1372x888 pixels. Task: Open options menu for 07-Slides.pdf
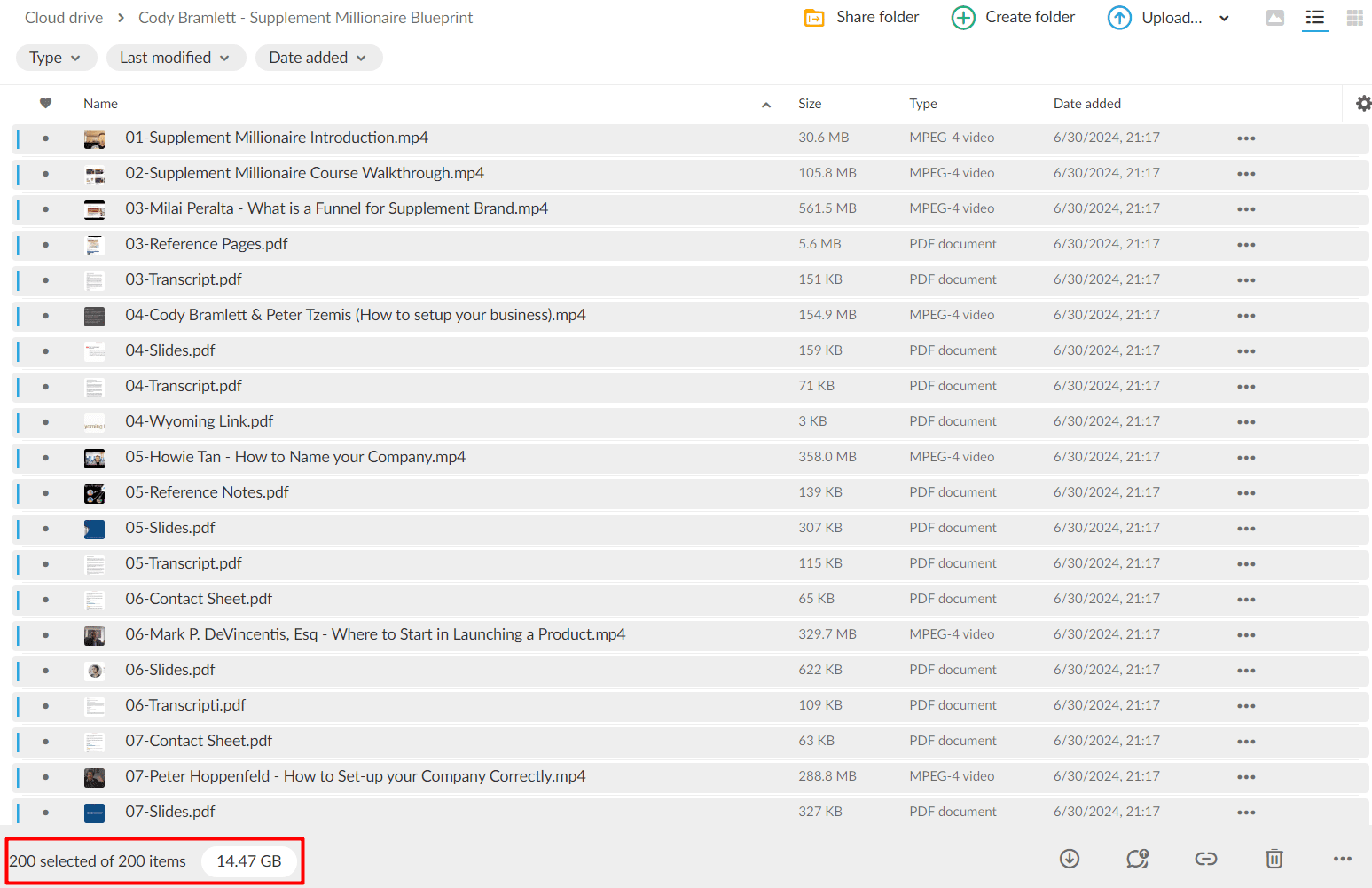1246,813
